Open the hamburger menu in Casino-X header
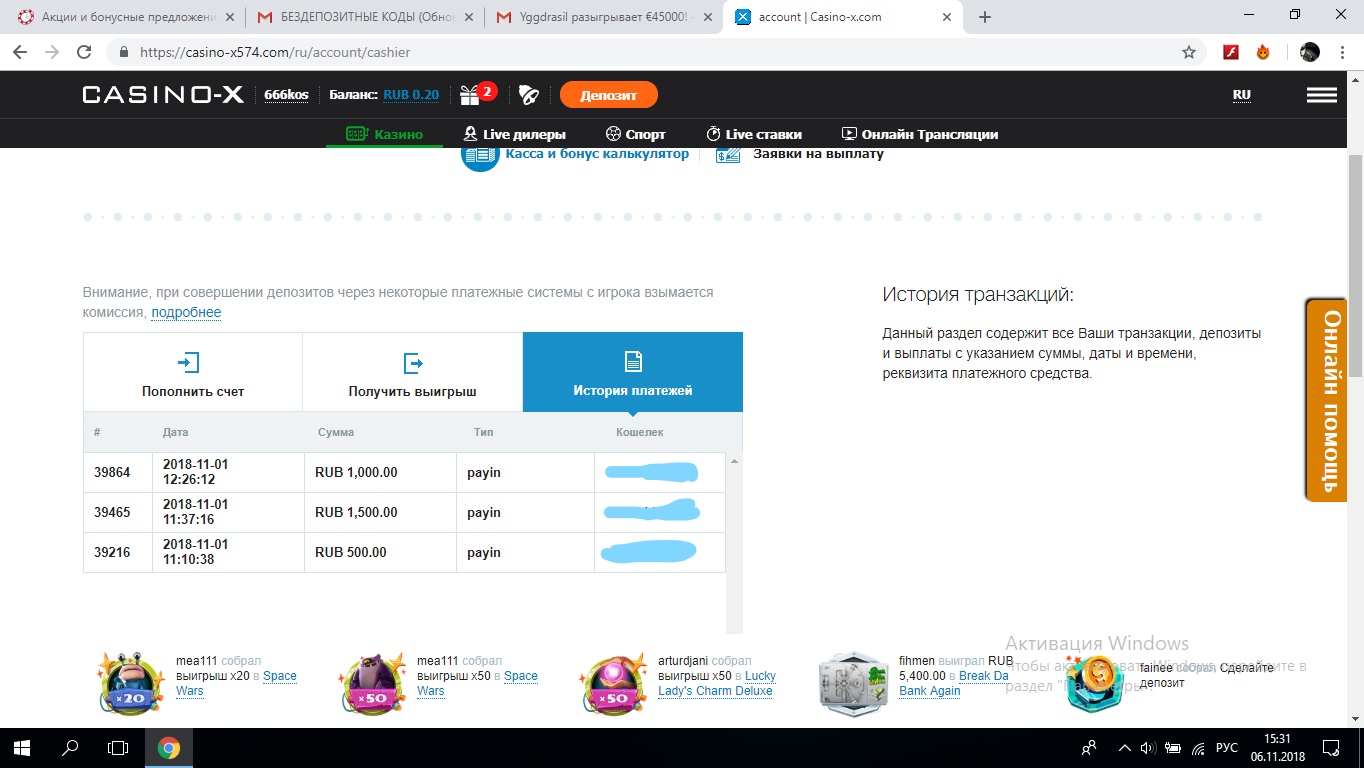This screenshot has width=1364, height=768. point(1321,95)
